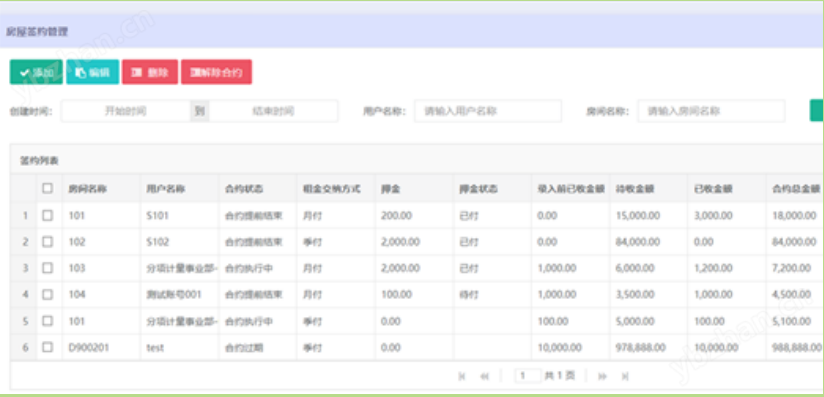
Task: Click the 编辑 edit button
Action: [x=92, y=72]
